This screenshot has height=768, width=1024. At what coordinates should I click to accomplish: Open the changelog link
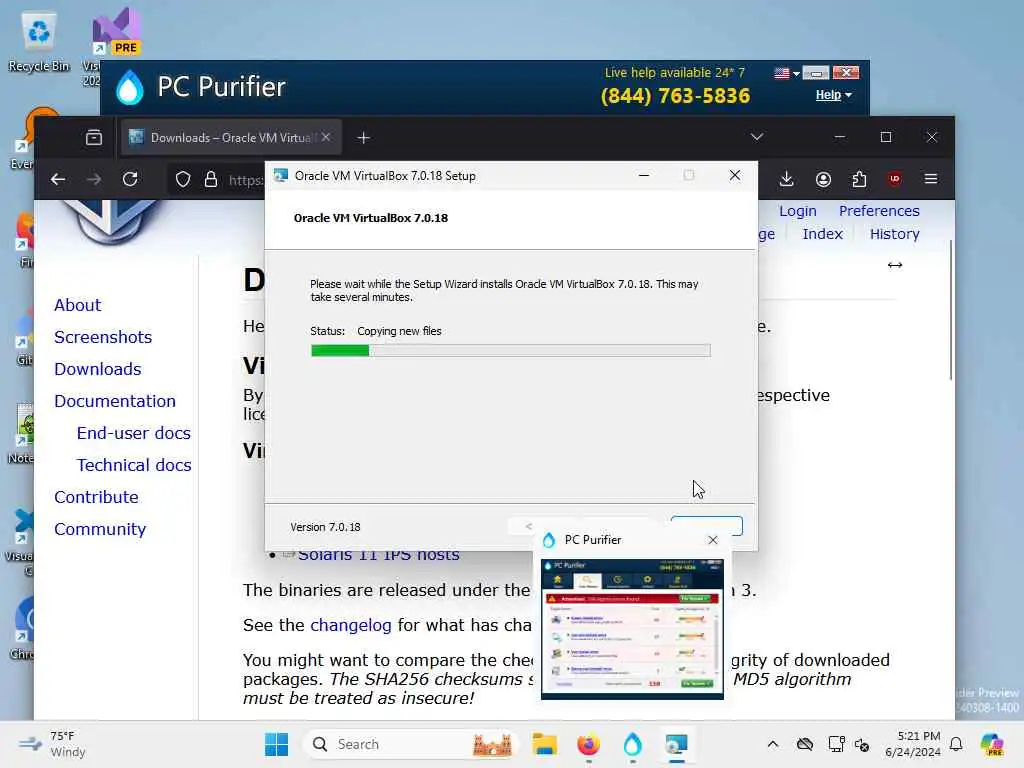[351, 625]
